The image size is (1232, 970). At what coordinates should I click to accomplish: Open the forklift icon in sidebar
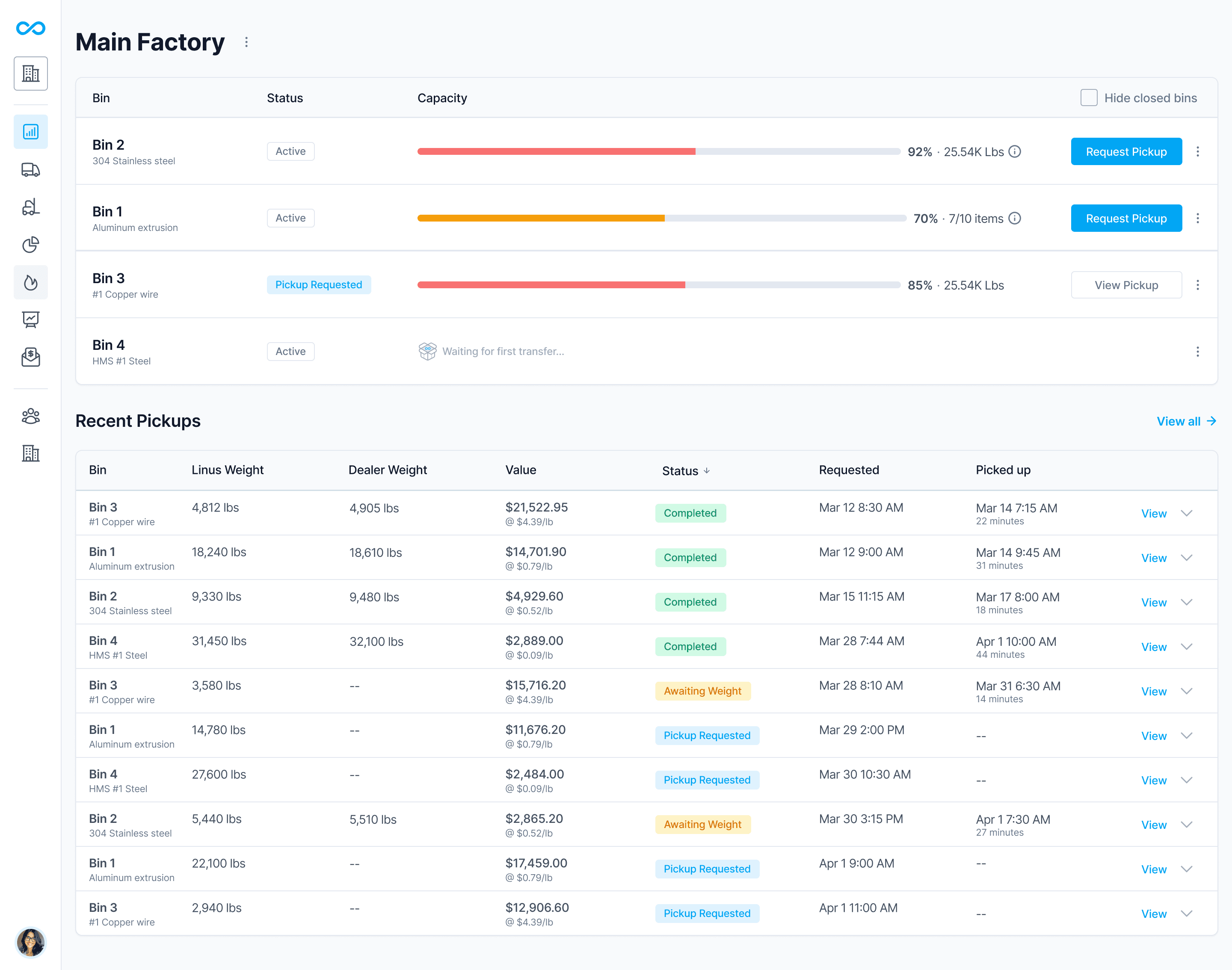(x=31, y=207)
